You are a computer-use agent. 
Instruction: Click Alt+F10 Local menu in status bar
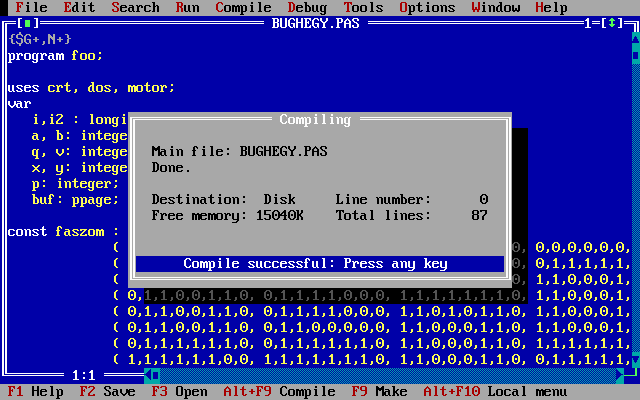495,392
